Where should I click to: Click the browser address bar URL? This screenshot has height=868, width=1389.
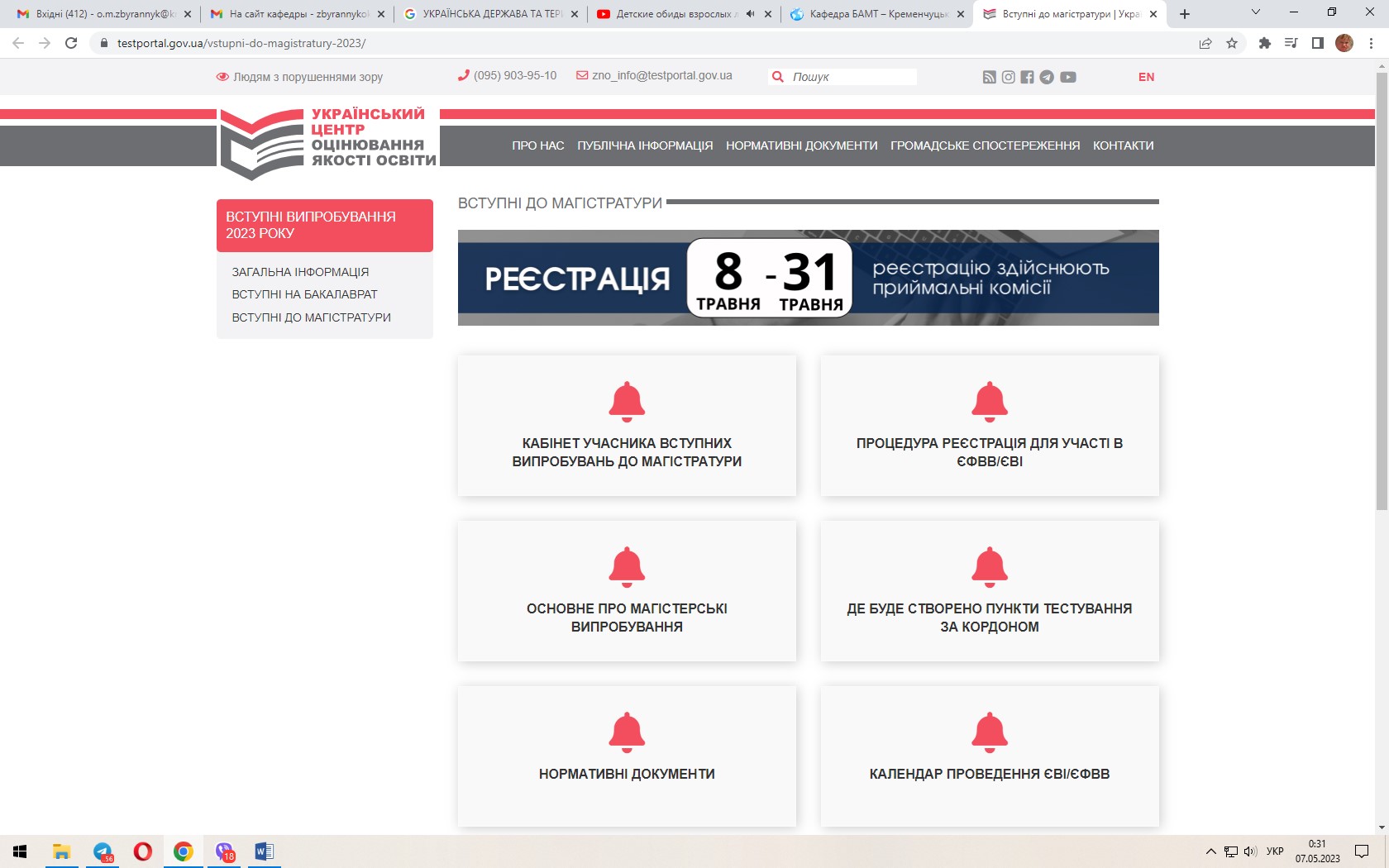point(241,43)
